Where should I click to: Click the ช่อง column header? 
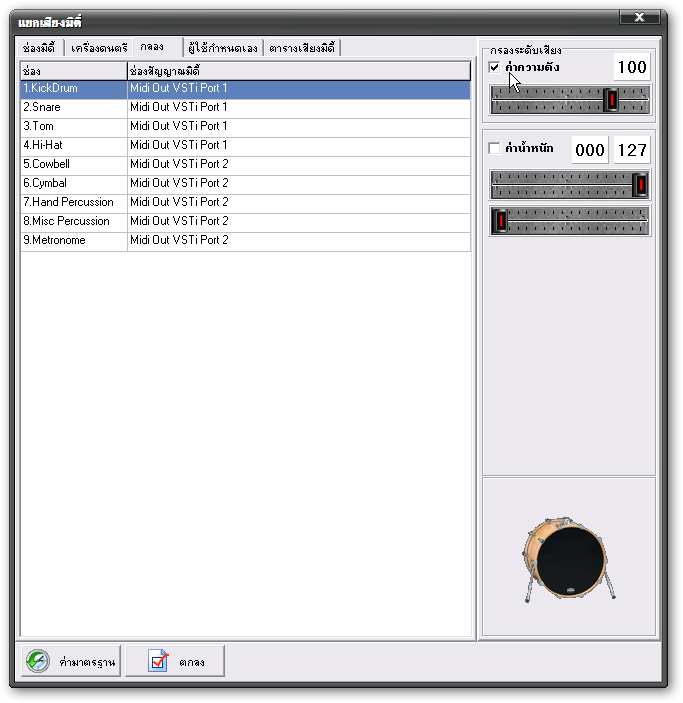(74, 71)
